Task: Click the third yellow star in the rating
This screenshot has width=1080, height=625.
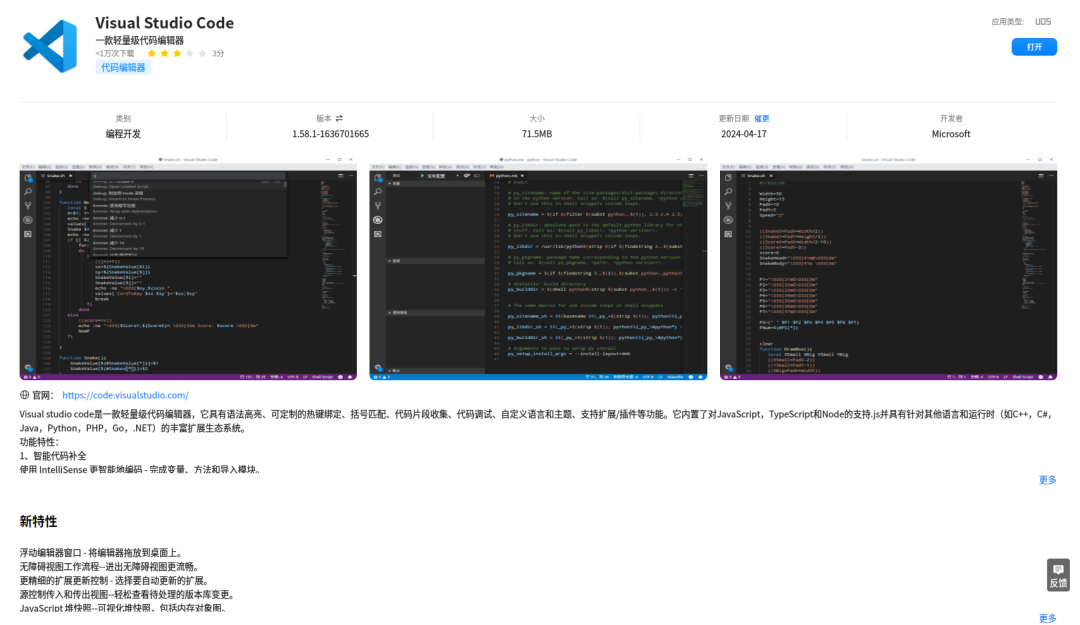Action: pos(177,53)
